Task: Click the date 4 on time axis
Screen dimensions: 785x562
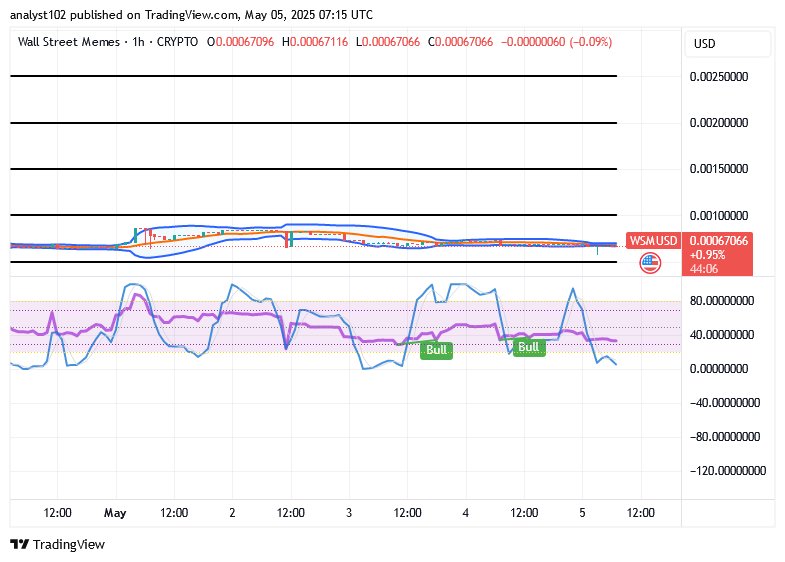Action: pos(466,513)
